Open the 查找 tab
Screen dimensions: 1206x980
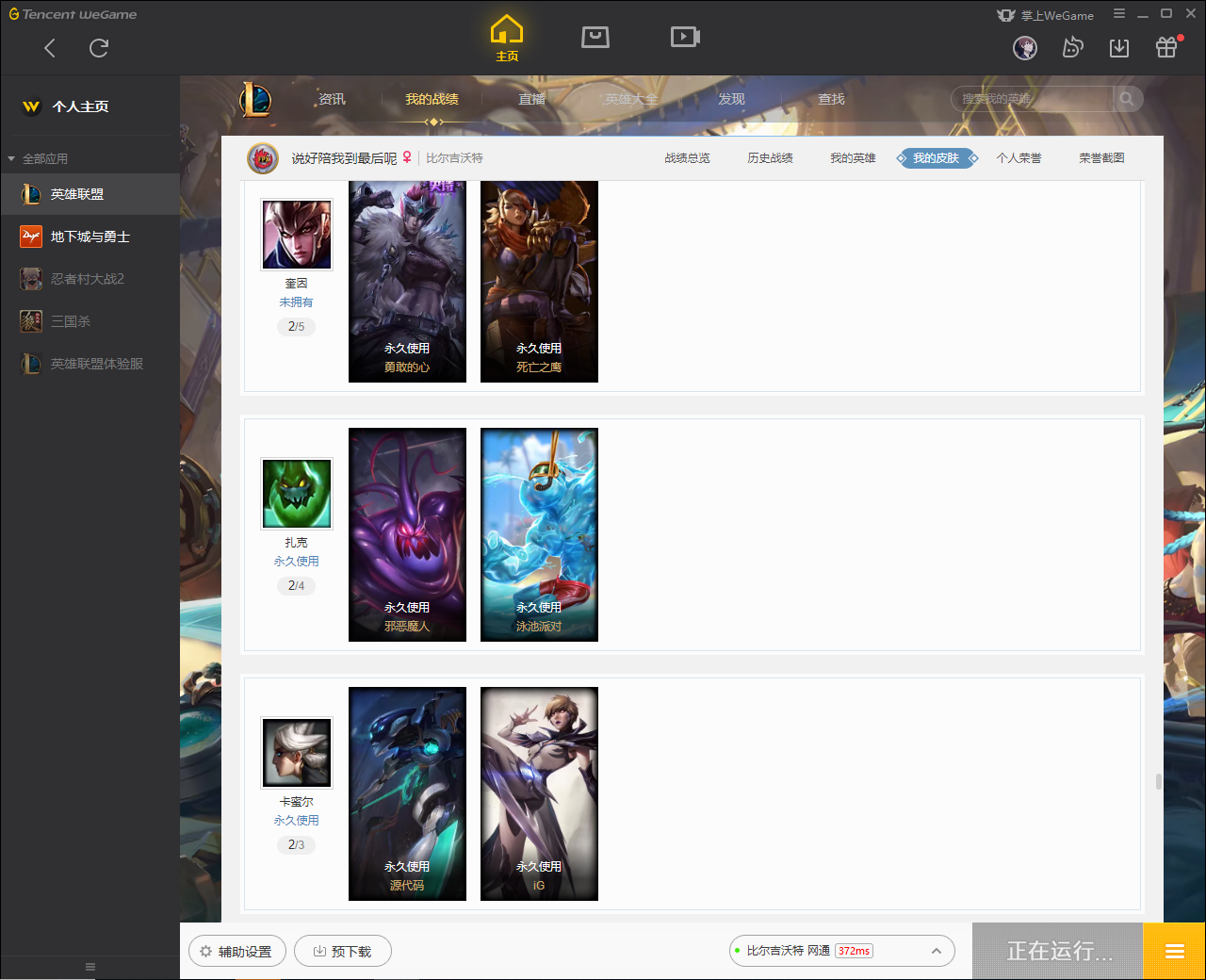click(831, 99)
